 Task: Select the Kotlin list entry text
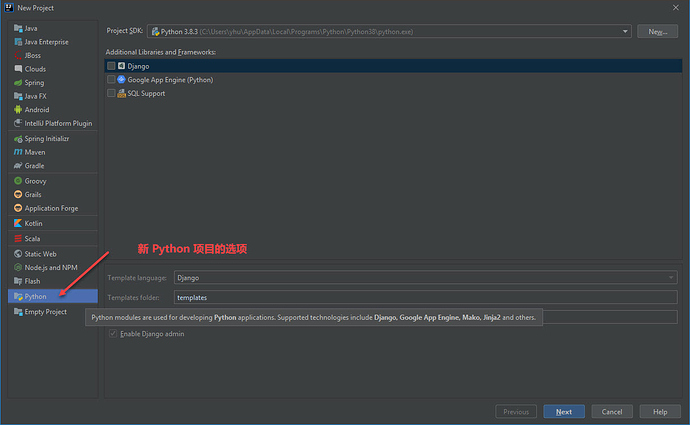click(33, 223)
